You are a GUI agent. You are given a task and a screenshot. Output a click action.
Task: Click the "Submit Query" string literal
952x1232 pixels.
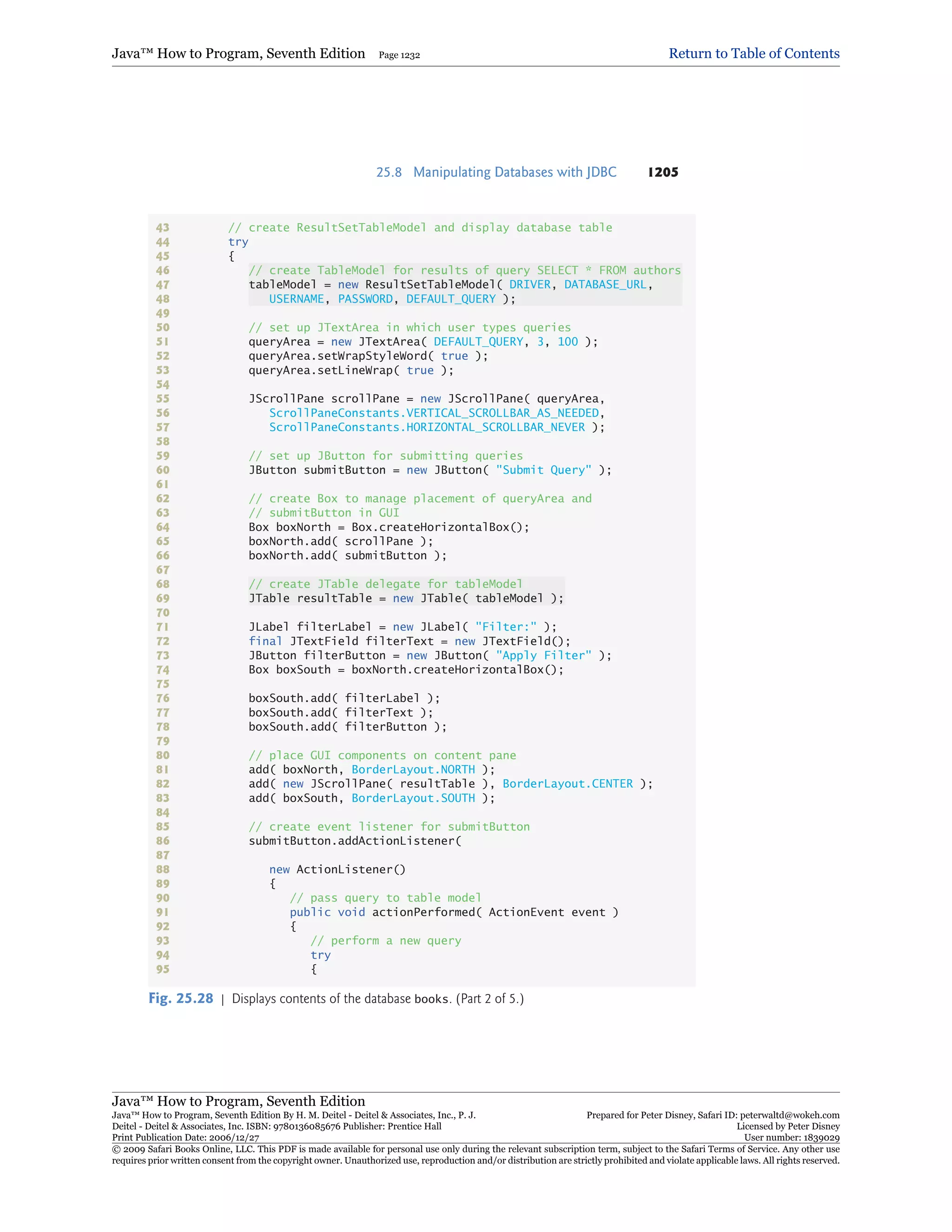[x=544, y=470]
